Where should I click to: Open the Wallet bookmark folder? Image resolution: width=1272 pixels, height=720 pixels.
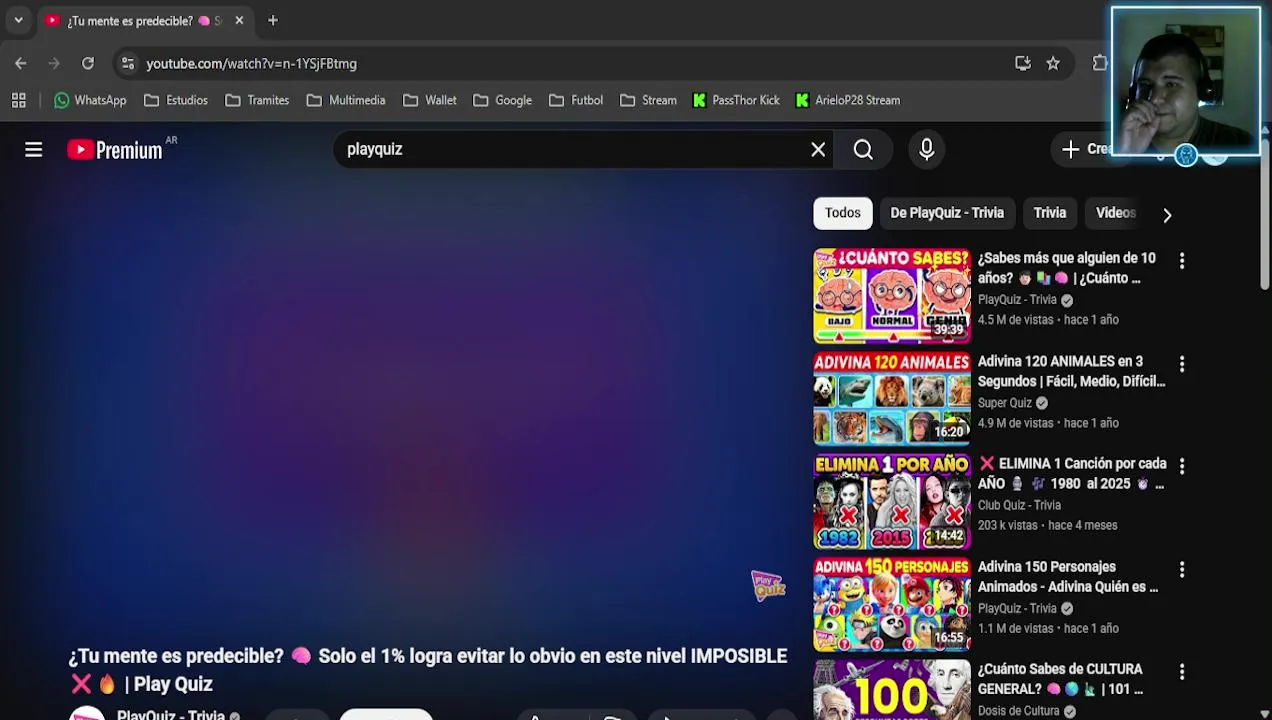430,100
